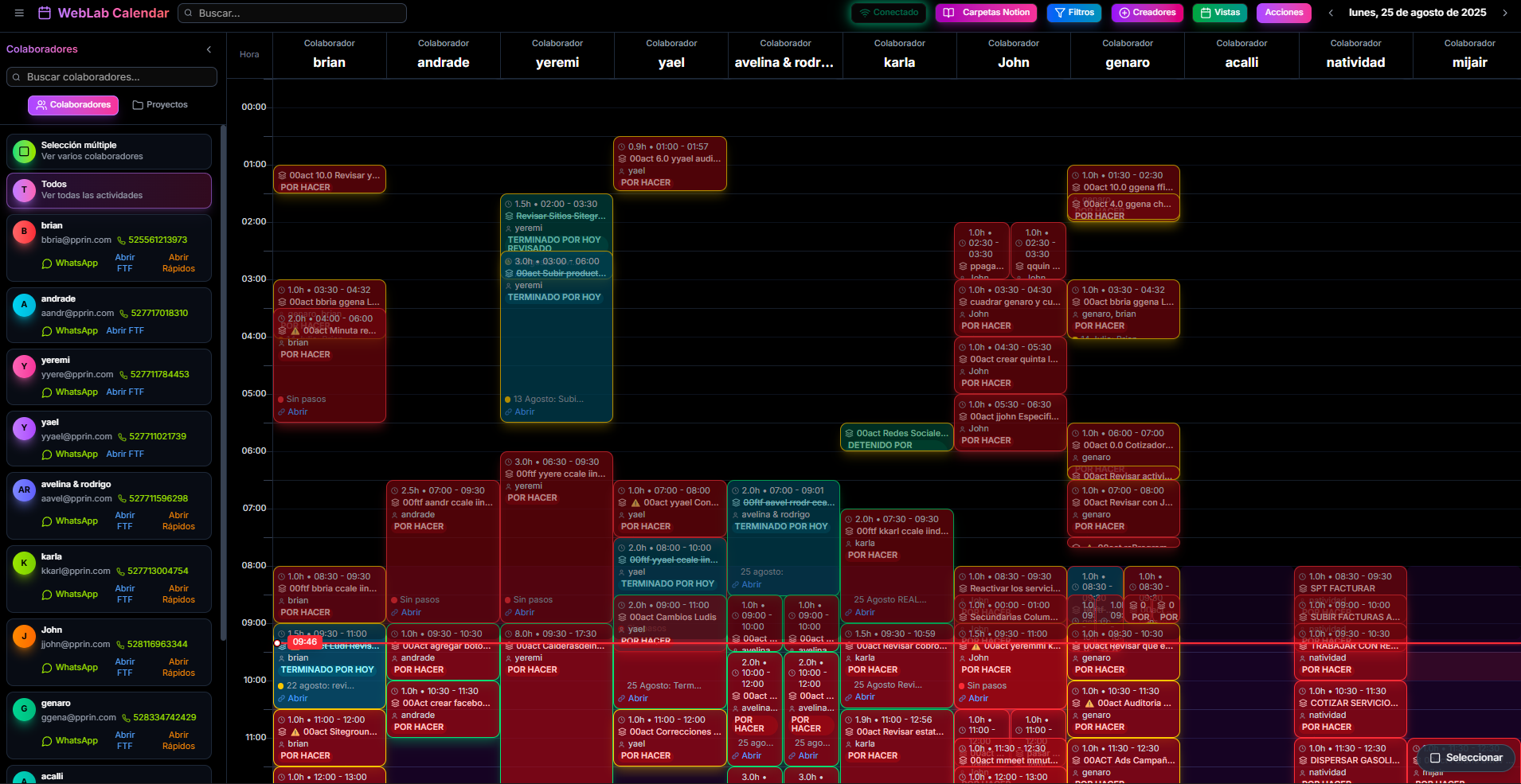Call karla's phone number 527713004754
This screenshot has height=784, width=1521.
point(153,571)
